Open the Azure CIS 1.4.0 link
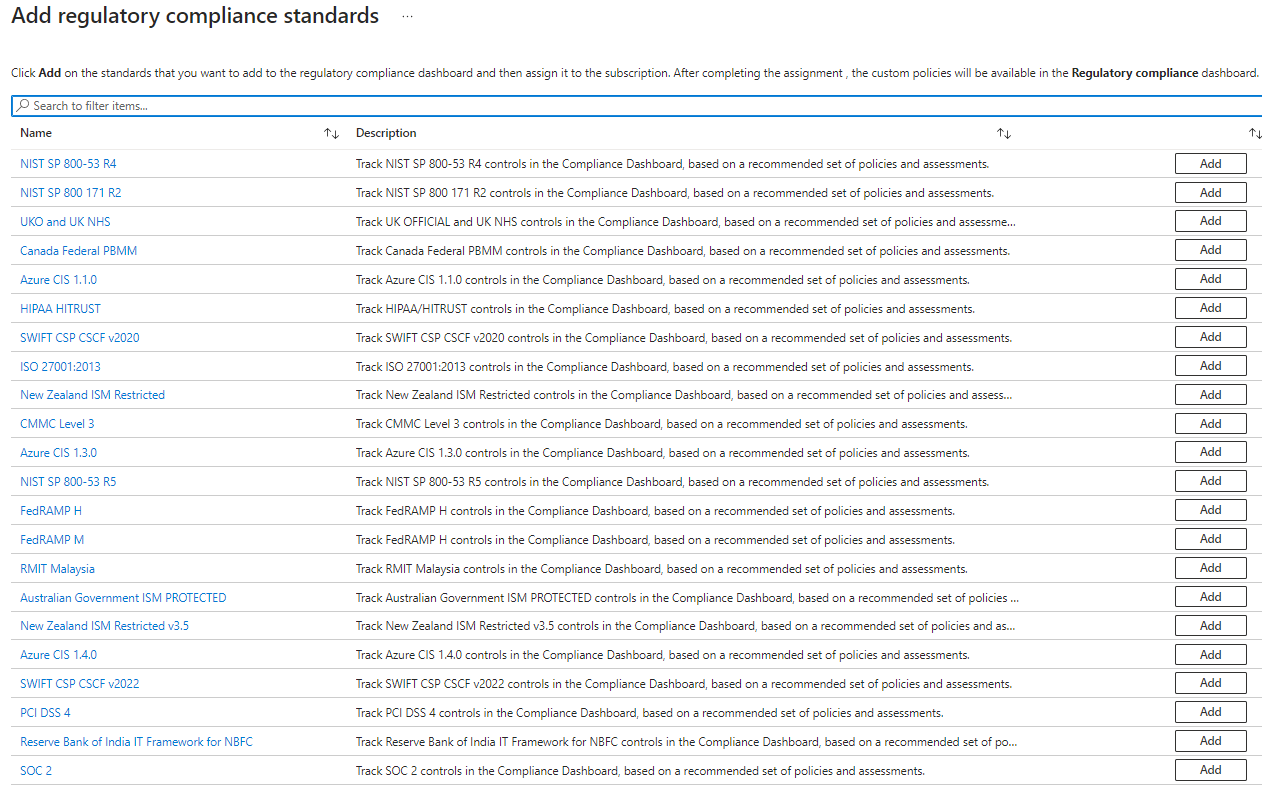The image size is (1262, 785). [x=58, y=655]
